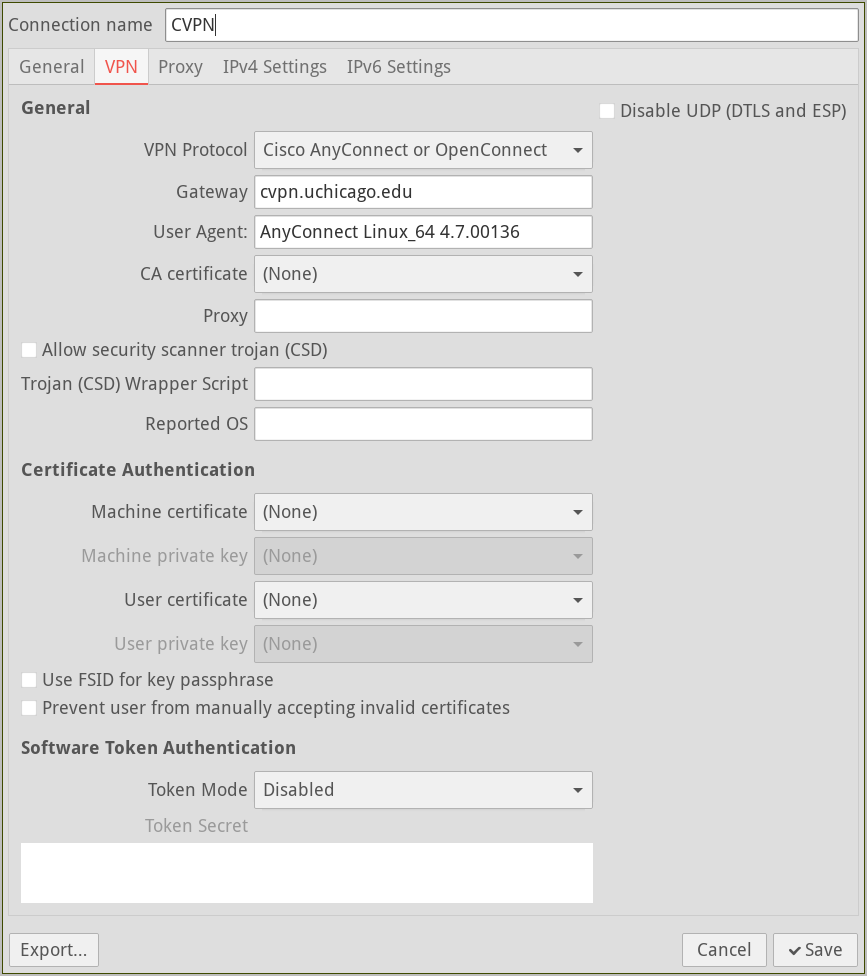Click the Gateway input field
The image size is (867, 976).
(x=423, y=192)
